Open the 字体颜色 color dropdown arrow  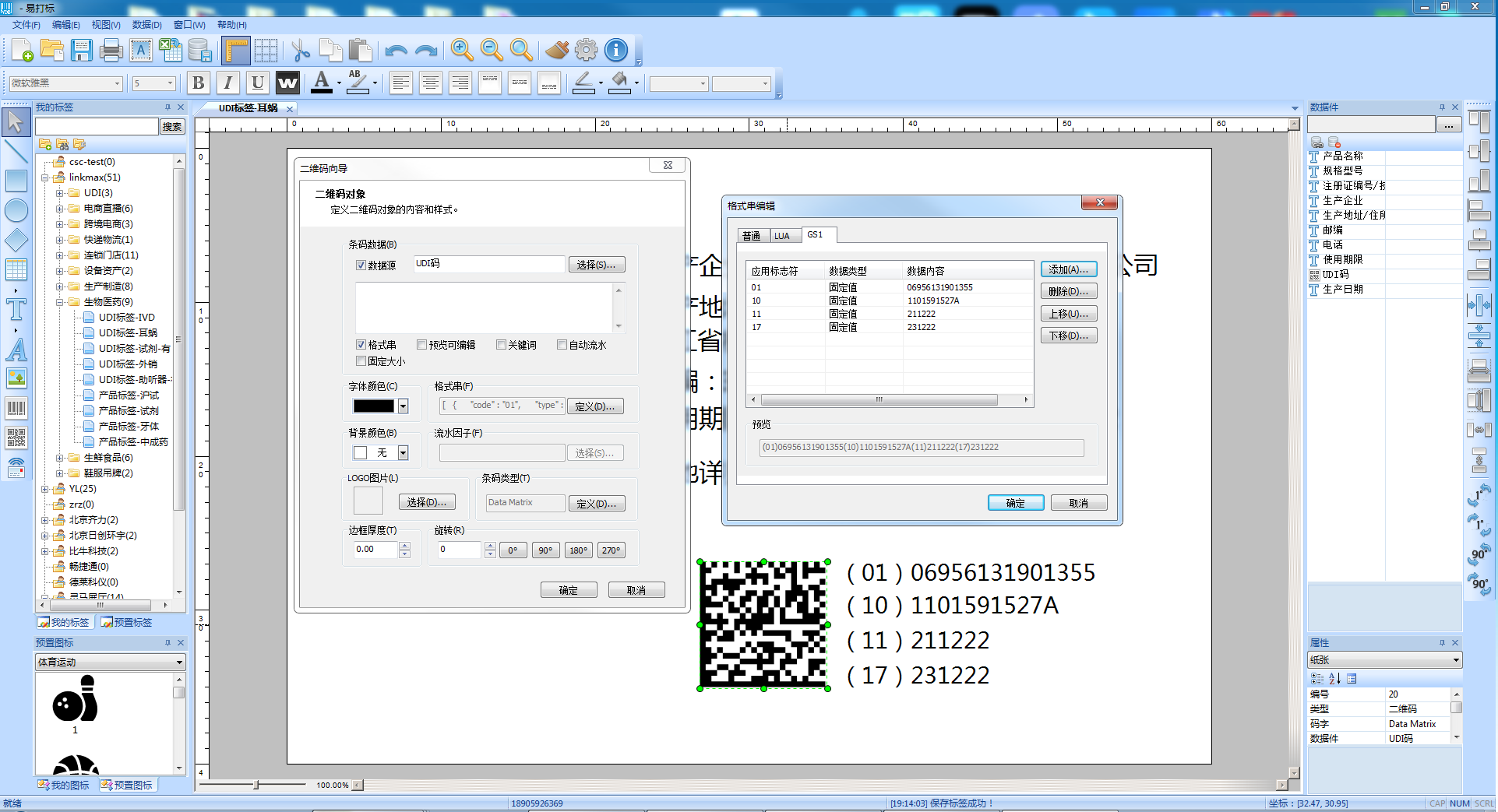403,406
